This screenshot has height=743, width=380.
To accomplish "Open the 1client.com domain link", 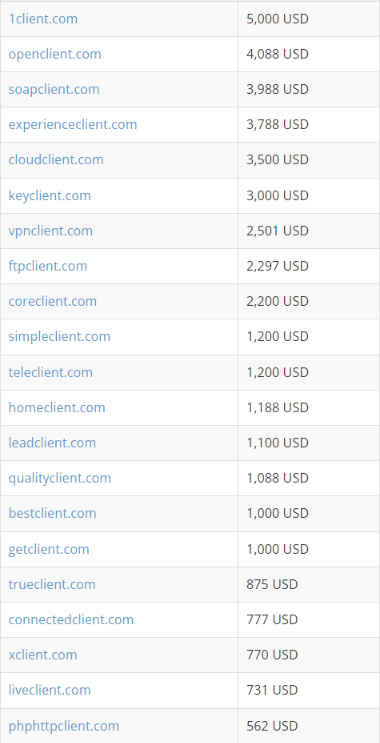I will click(43, 19).
